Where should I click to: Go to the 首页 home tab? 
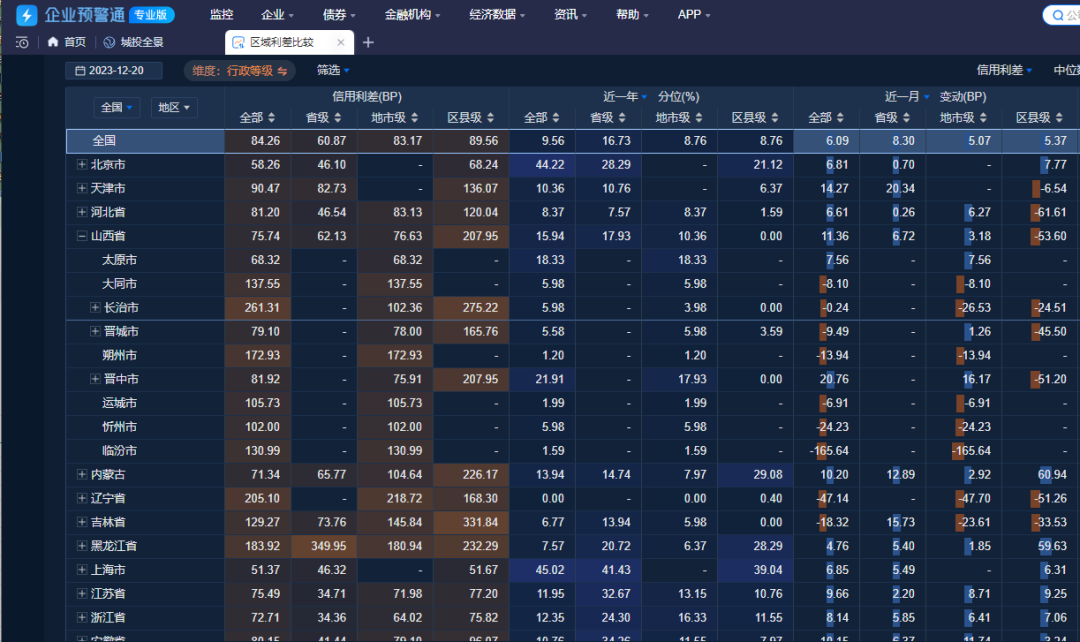(x=67, y=42)
